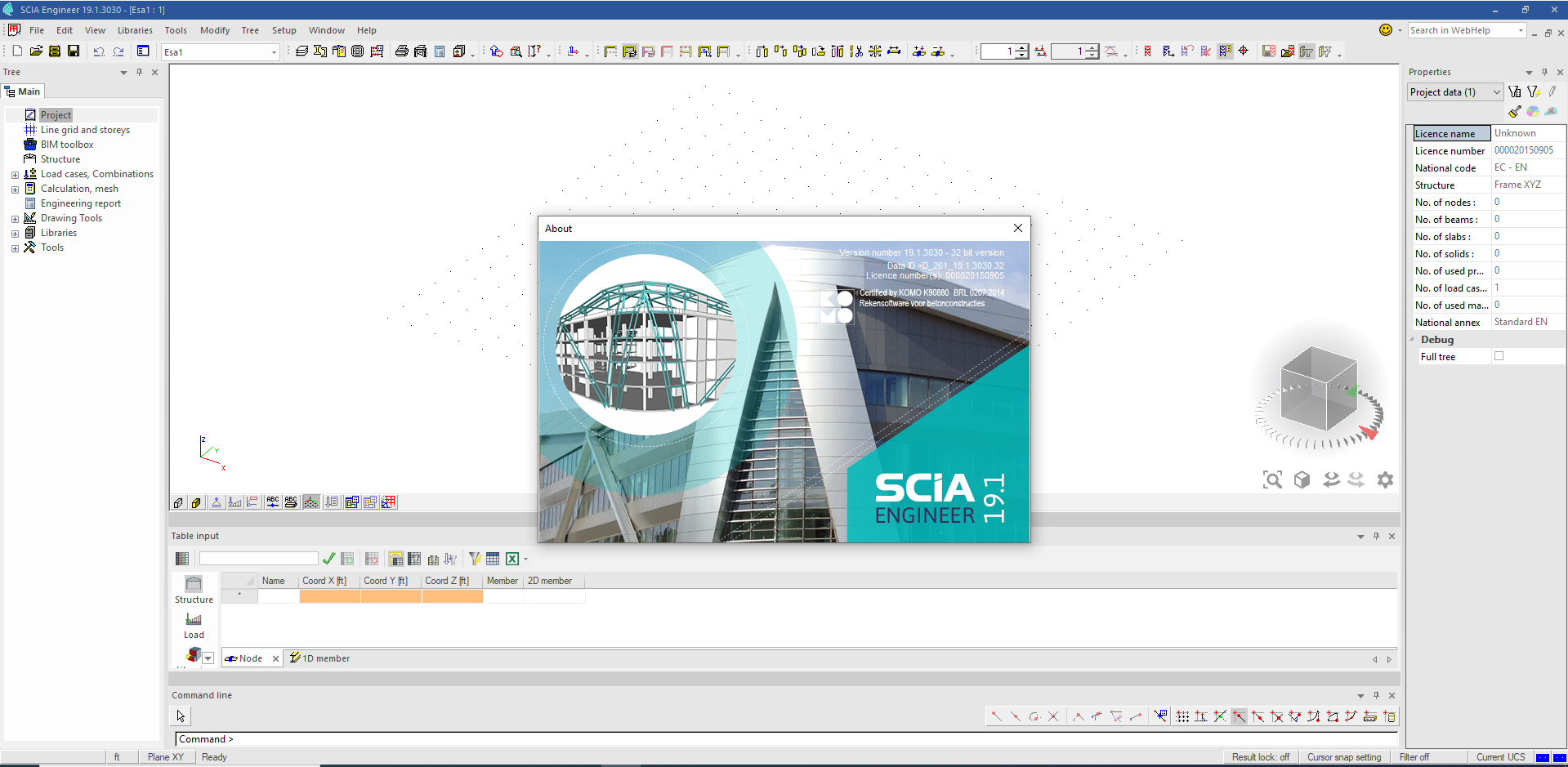Viewport: 1568px width, 767px height.
Task: Tick the Full tree checkbox
Action: 1499,356
